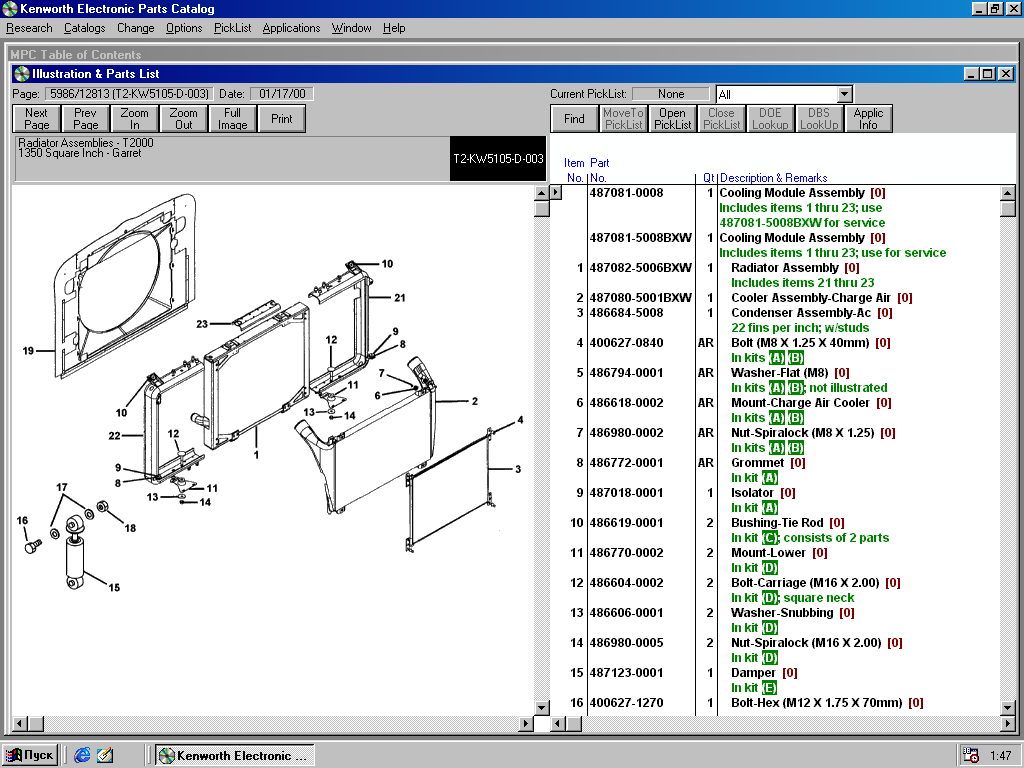This screenshot has height=768, width=1024.
Task: Select part 487080-5001BXW Cooler Assembly
Action: click(640, 298)
